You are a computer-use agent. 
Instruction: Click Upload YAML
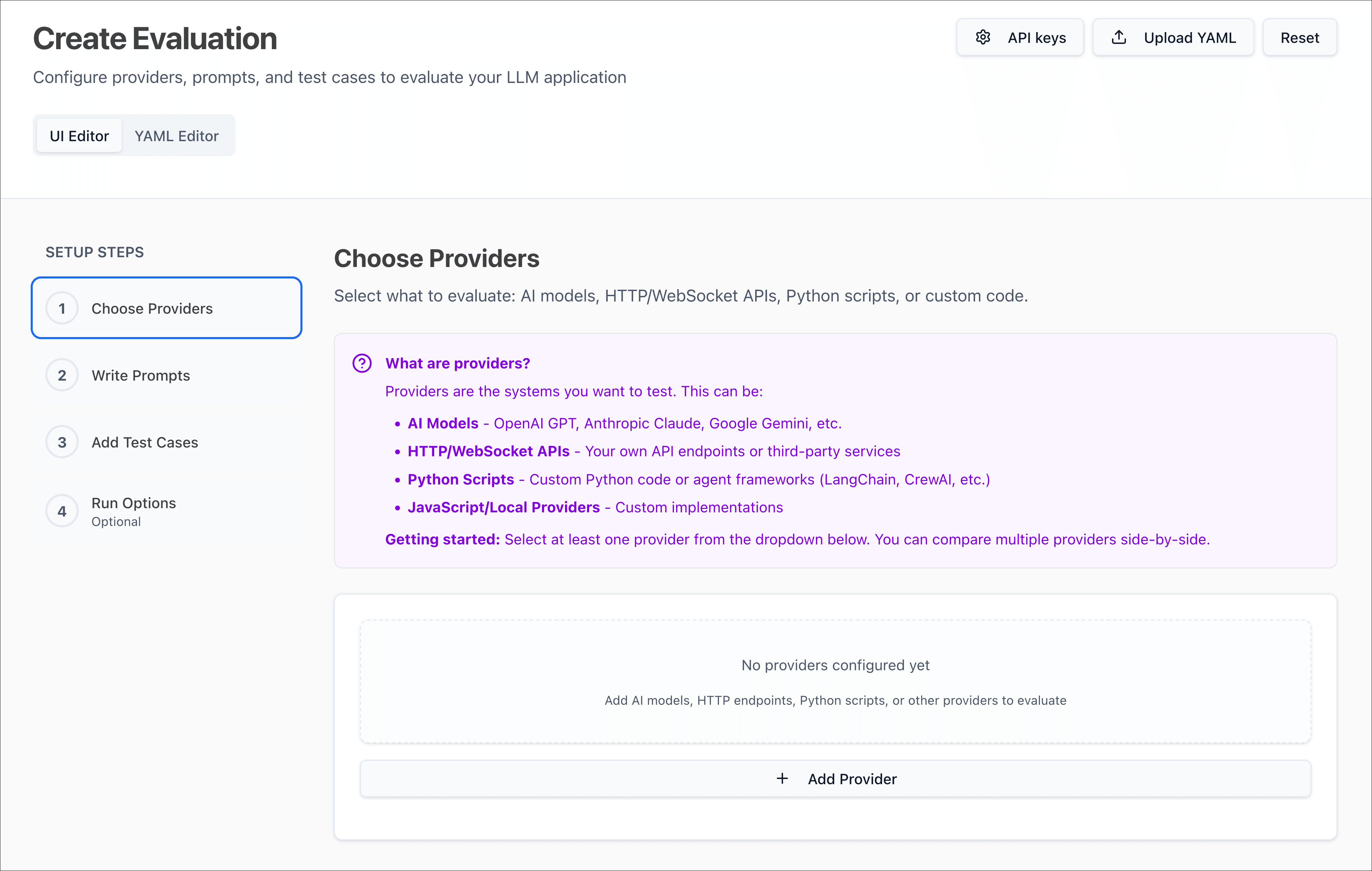pos(1173,37)
